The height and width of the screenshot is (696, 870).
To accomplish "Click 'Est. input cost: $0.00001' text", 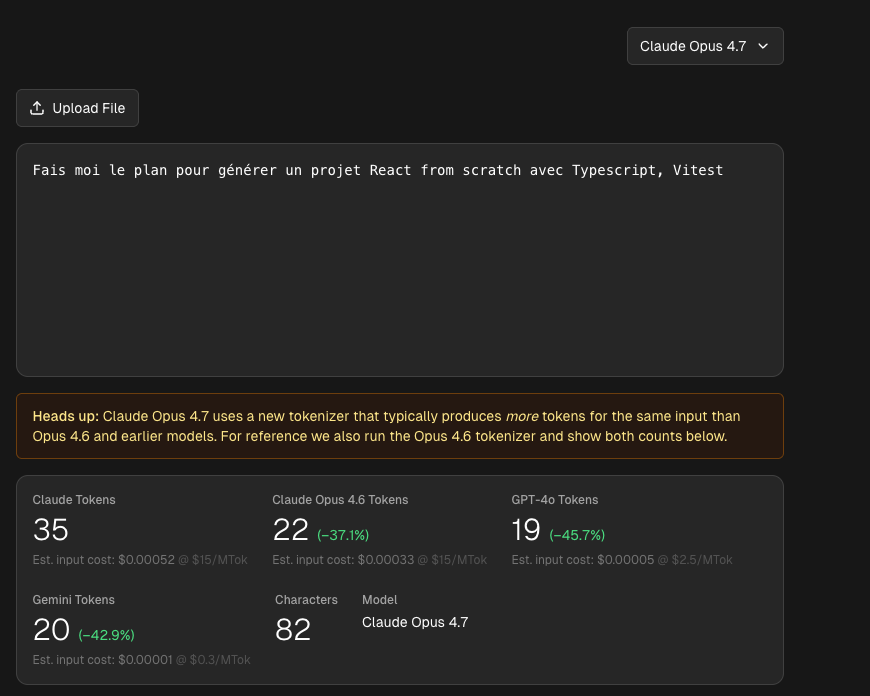I will click(103, 659).
